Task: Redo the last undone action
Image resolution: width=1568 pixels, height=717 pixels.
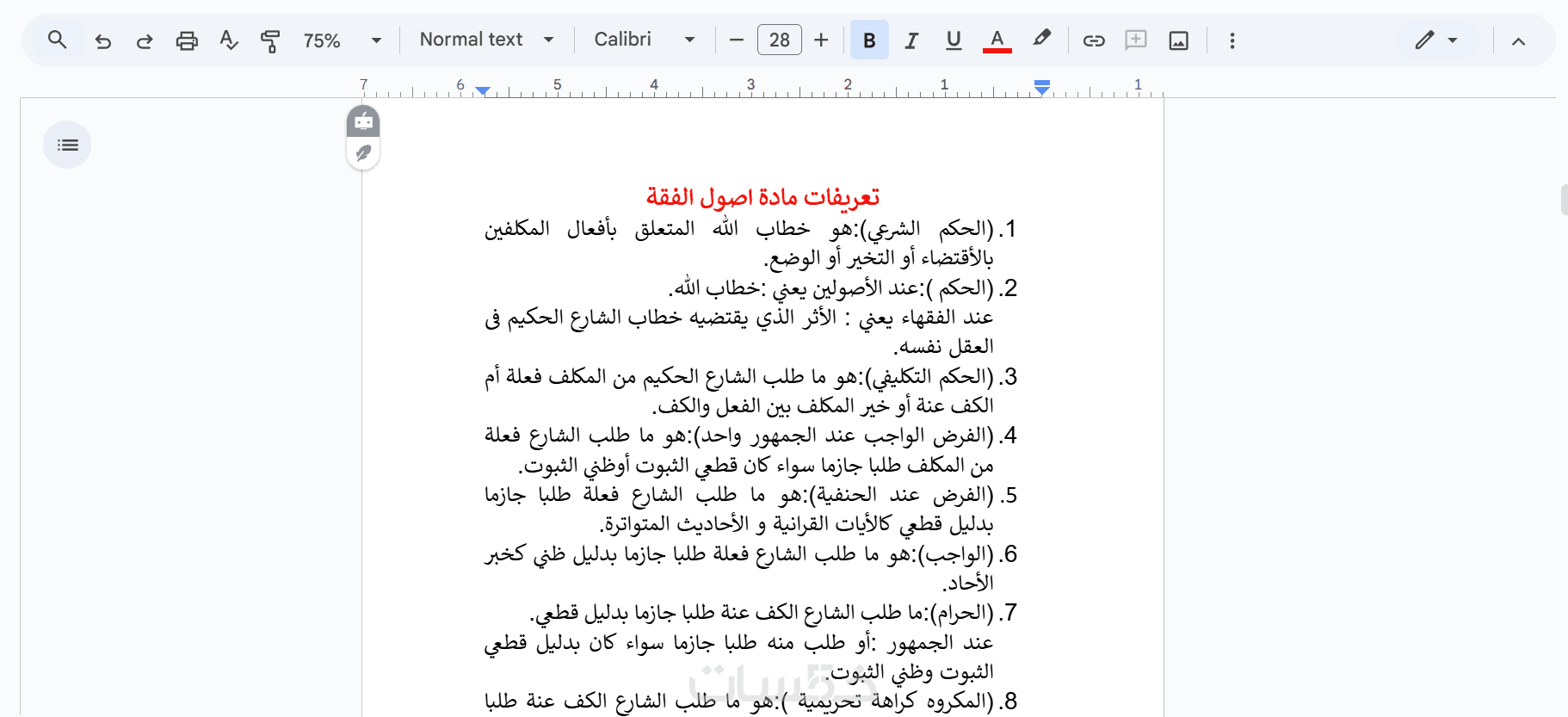Action: tap(145, 40)
